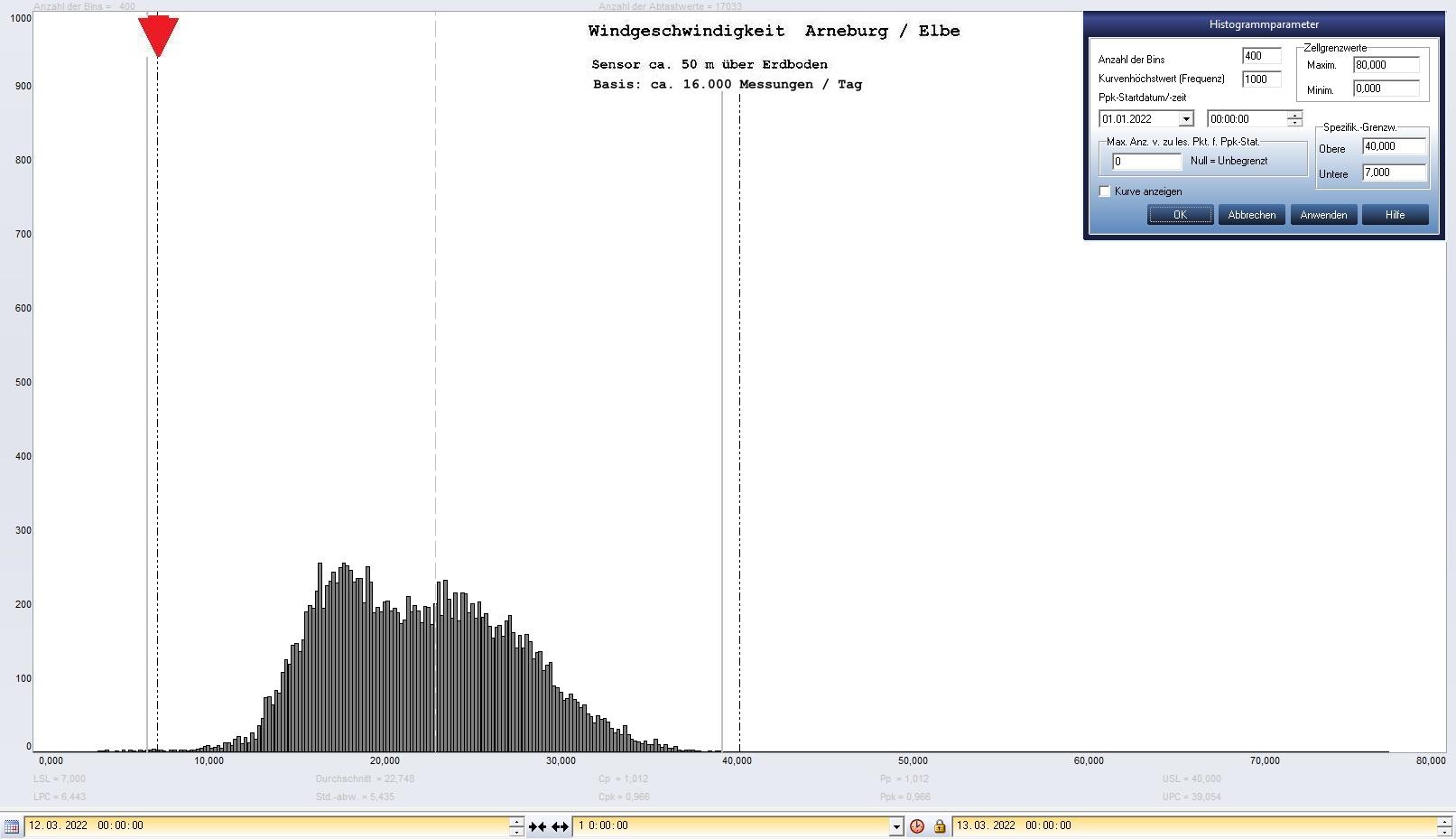Focus the Kurvenhöchstwert (Frequenz) field

1261,79
